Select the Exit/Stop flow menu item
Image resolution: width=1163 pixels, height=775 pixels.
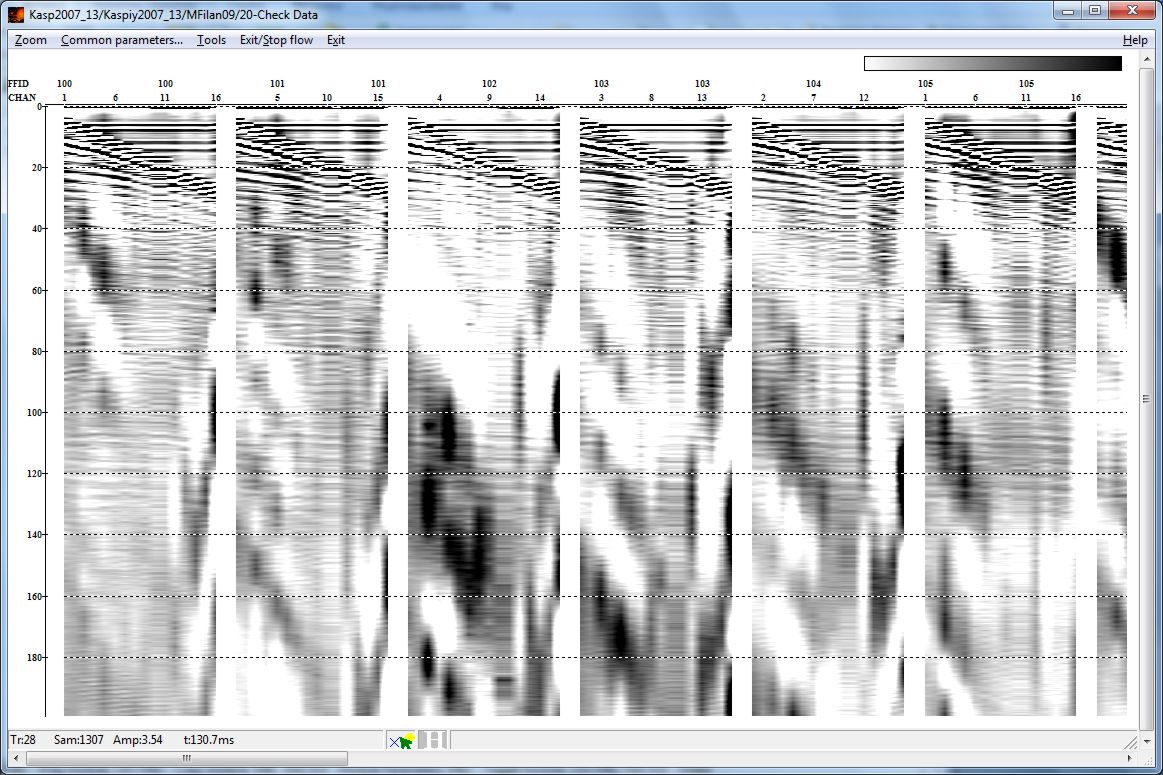276,40
